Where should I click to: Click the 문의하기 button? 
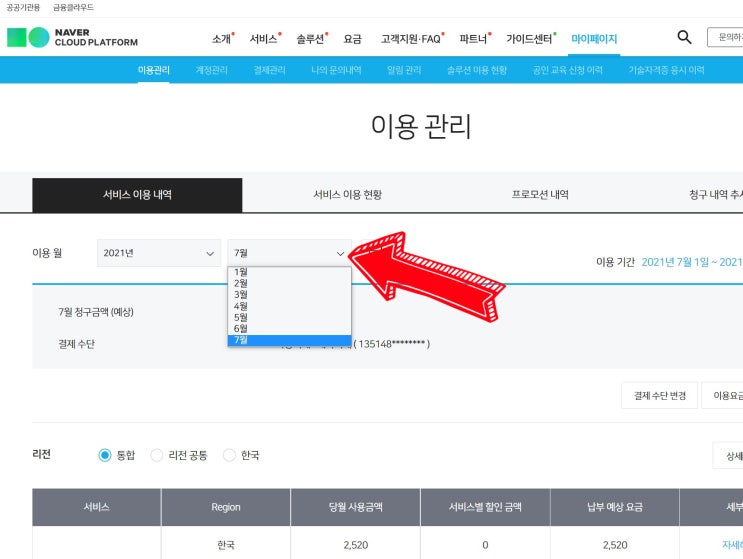click(x=725, y=37)
